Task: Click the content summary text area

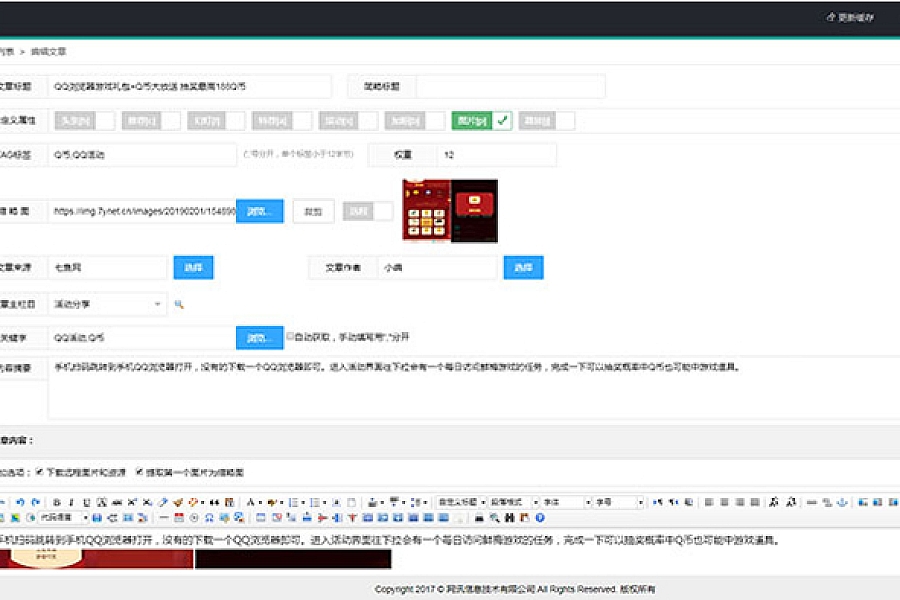Action: (474, 388)
